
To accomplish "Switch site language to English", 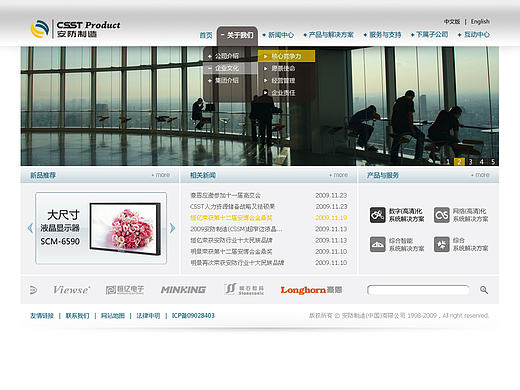I will pyautogui.click(x=480, y=22).
